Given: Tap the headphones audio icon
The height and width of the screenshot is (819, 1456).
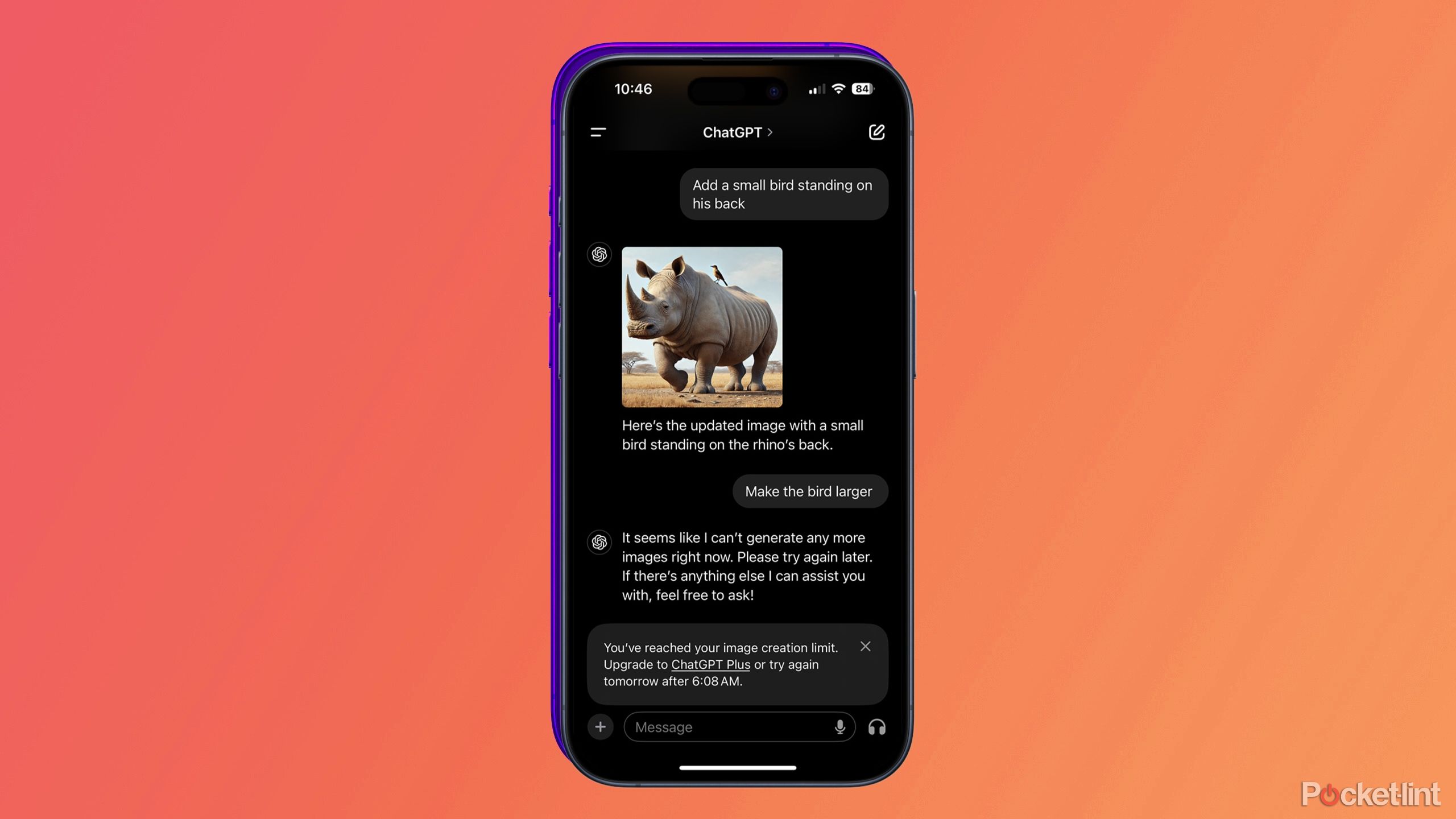Looking at the screenshot, I should pos(876,727).
